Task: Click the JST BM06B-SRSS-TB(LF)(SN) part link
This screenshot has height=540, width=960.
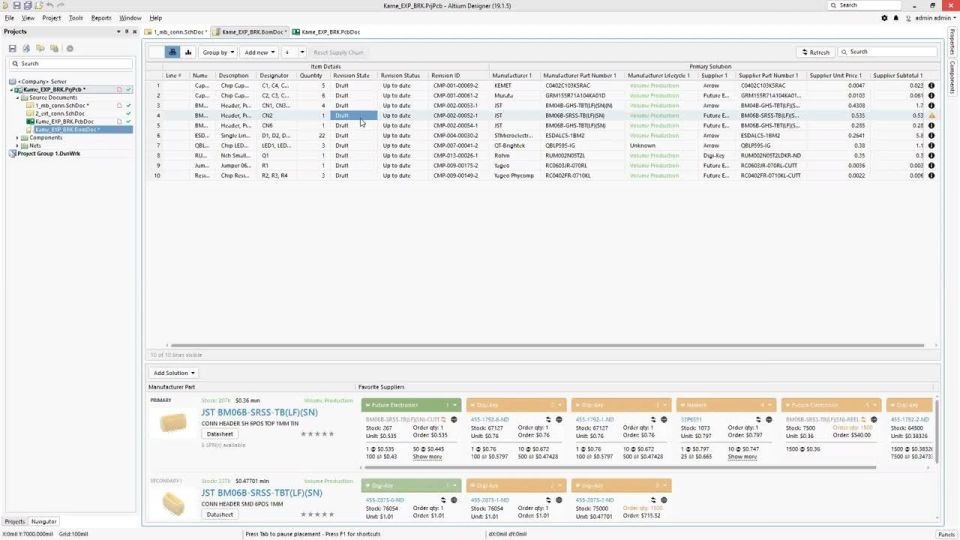Action: (260, 413)
